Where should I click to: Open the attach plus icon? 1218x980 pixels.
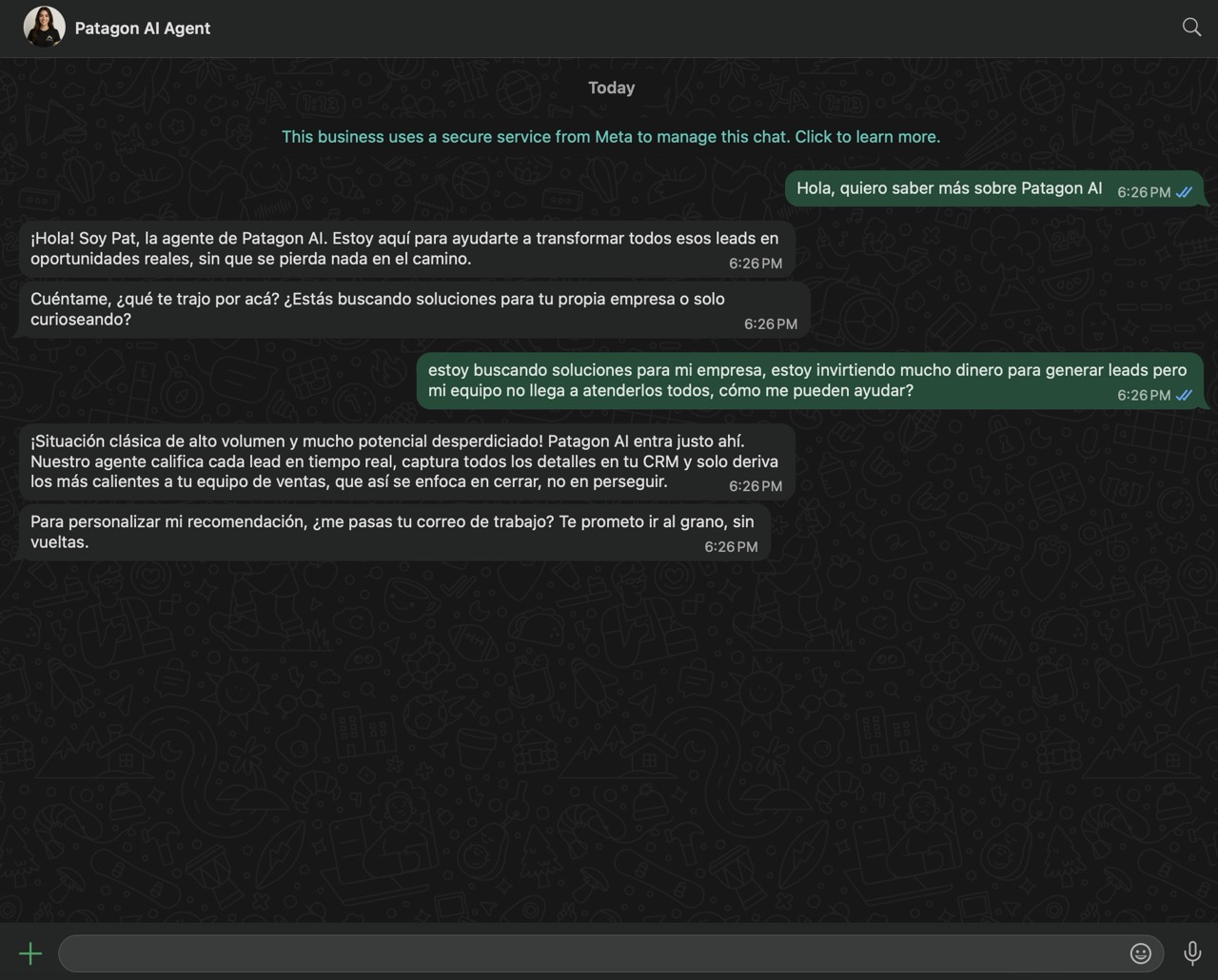[x=30, y=953]
